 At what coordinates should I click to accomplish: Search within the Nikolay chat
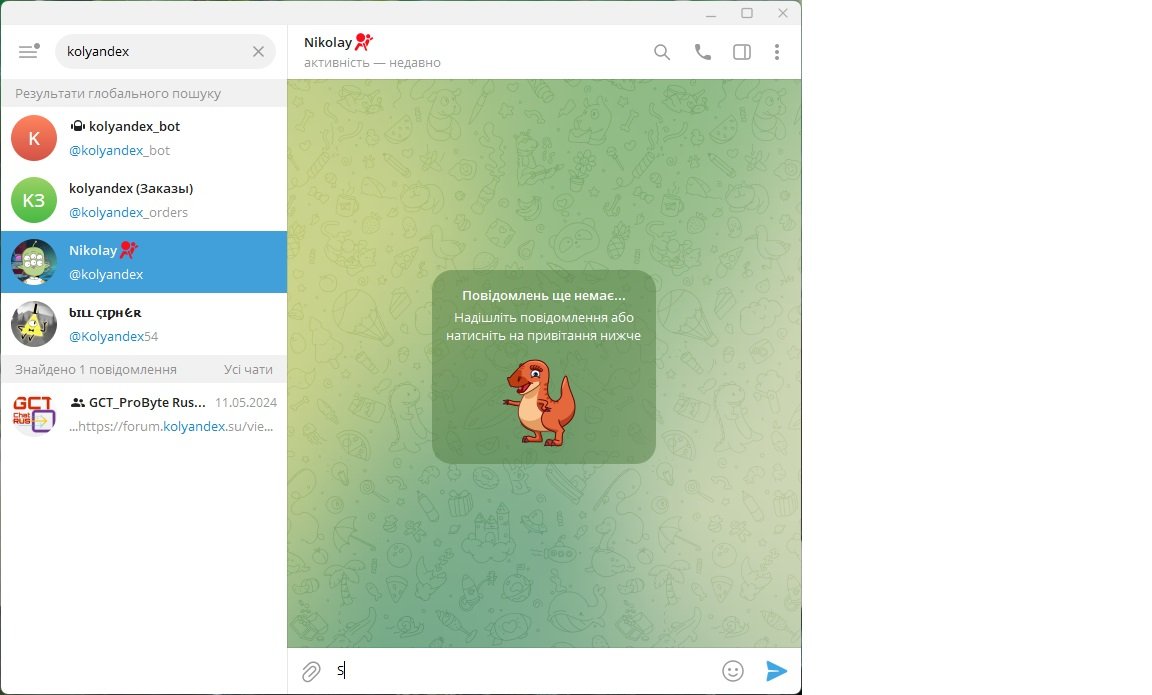coord(662,52)
